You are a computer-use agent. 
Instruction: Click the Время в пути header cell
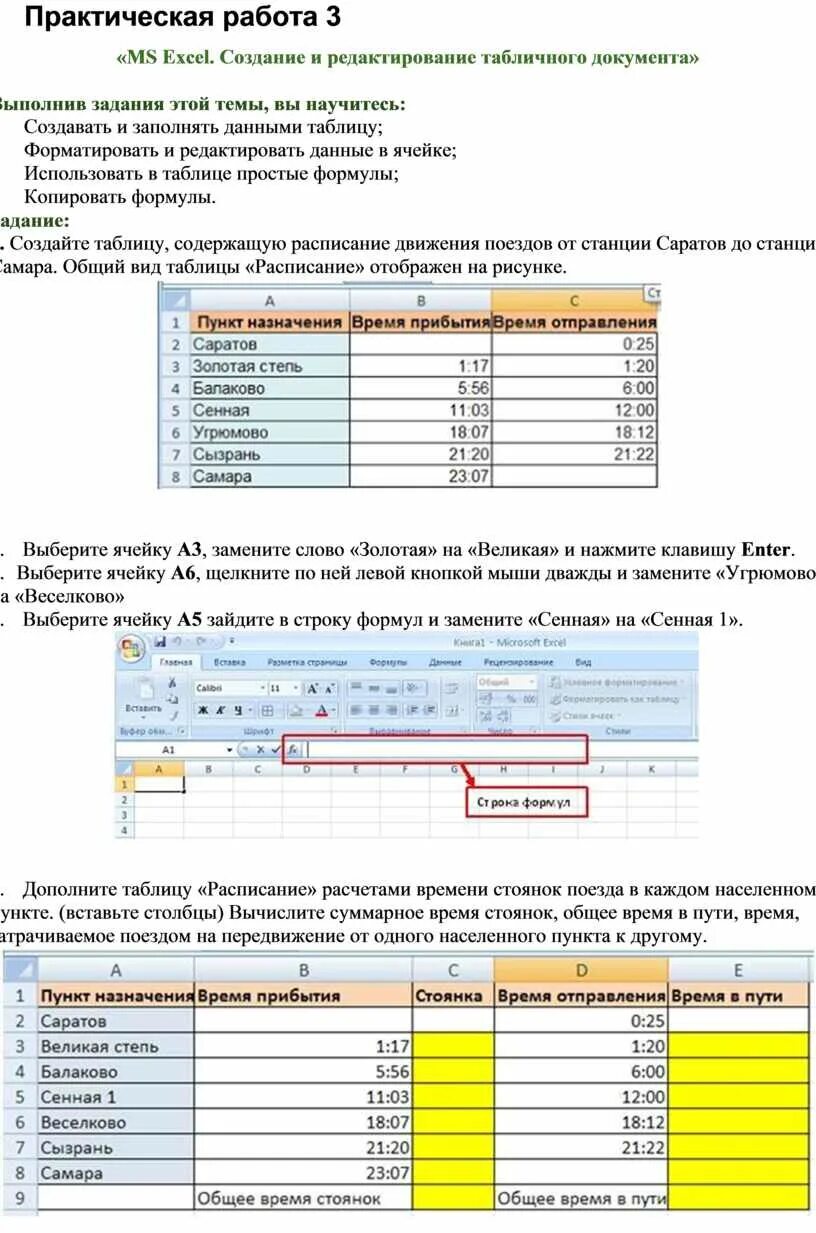click(x=739, y=995)
